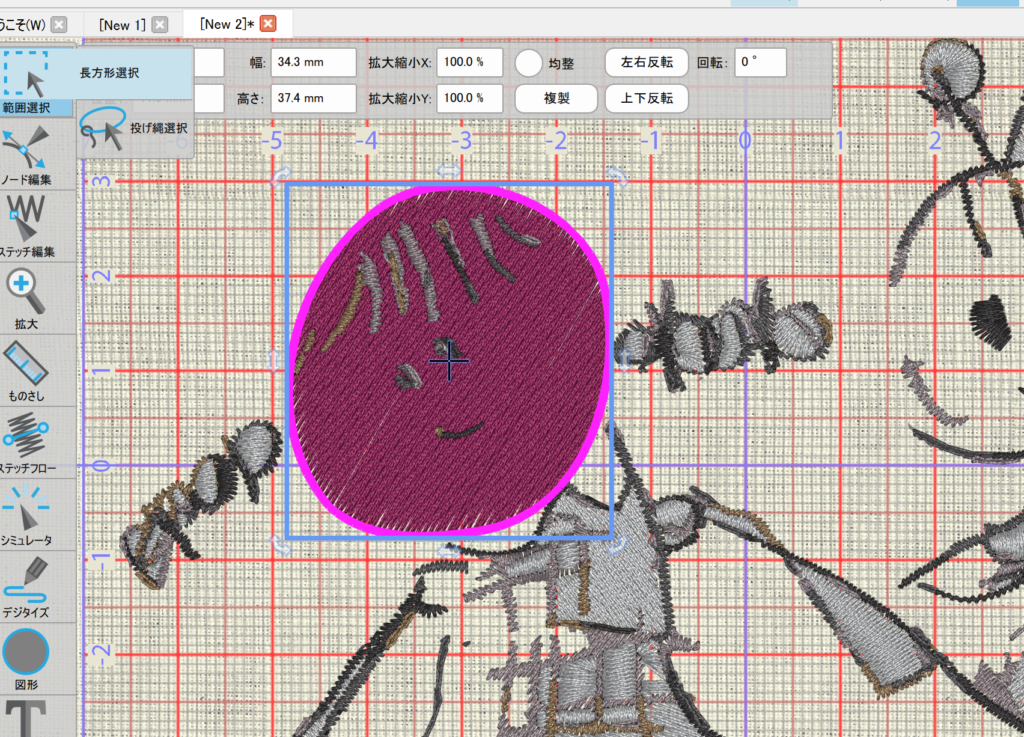
Task: Click the duplicate (複製) button
Action: point(556,98)
